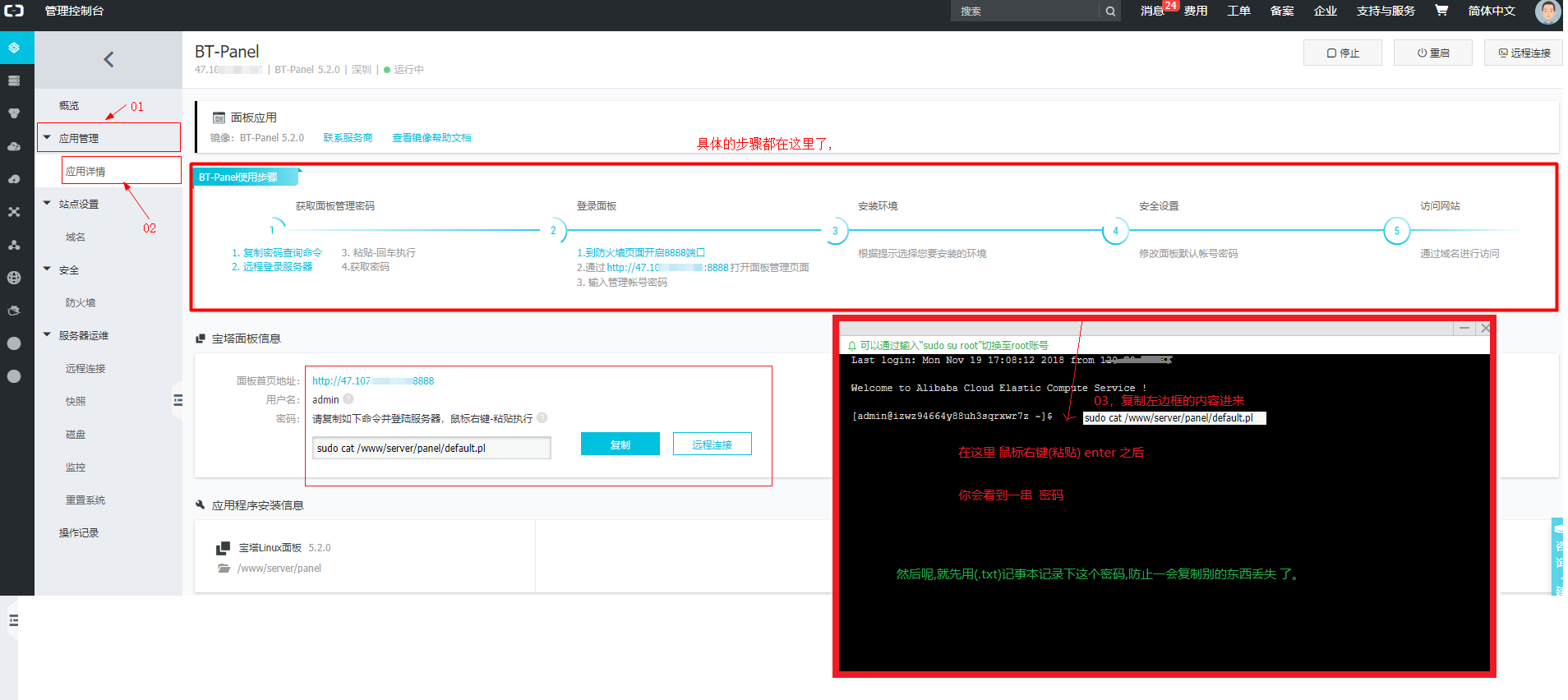
Task: Click step 2 circle for 登录面板
Action: 553,231
